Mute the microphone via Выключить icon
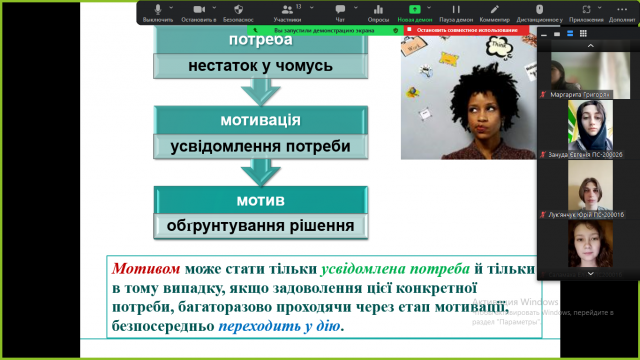This screenshot has height=360, width=640. (158, 9)
